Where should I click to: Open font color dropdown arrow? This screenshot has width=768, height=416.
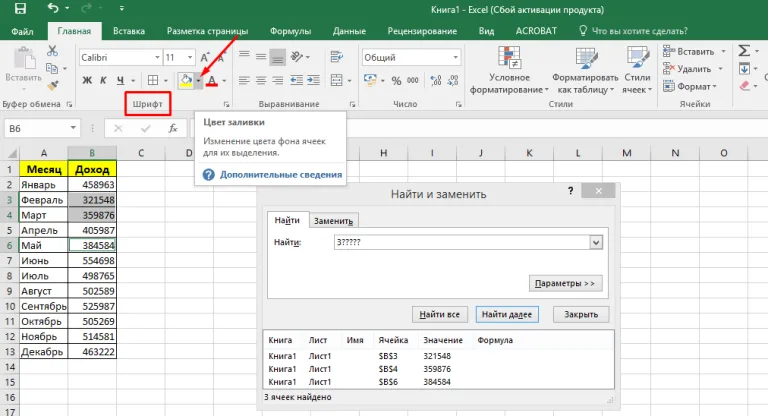click(224, 80)
